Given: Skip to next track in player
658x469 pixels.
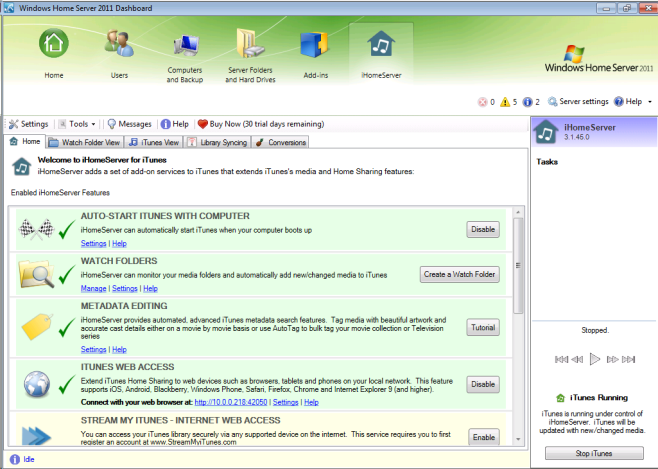Looking at the screenshot, I should coord(628,360).
